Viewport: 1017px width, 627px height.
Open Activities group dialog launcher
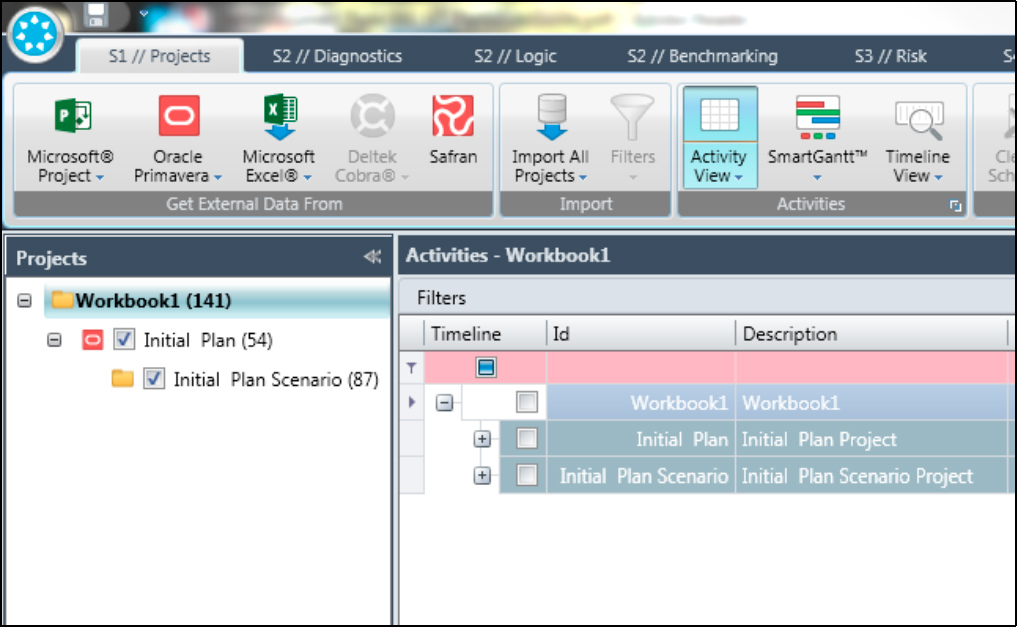[x=955, y=206]
